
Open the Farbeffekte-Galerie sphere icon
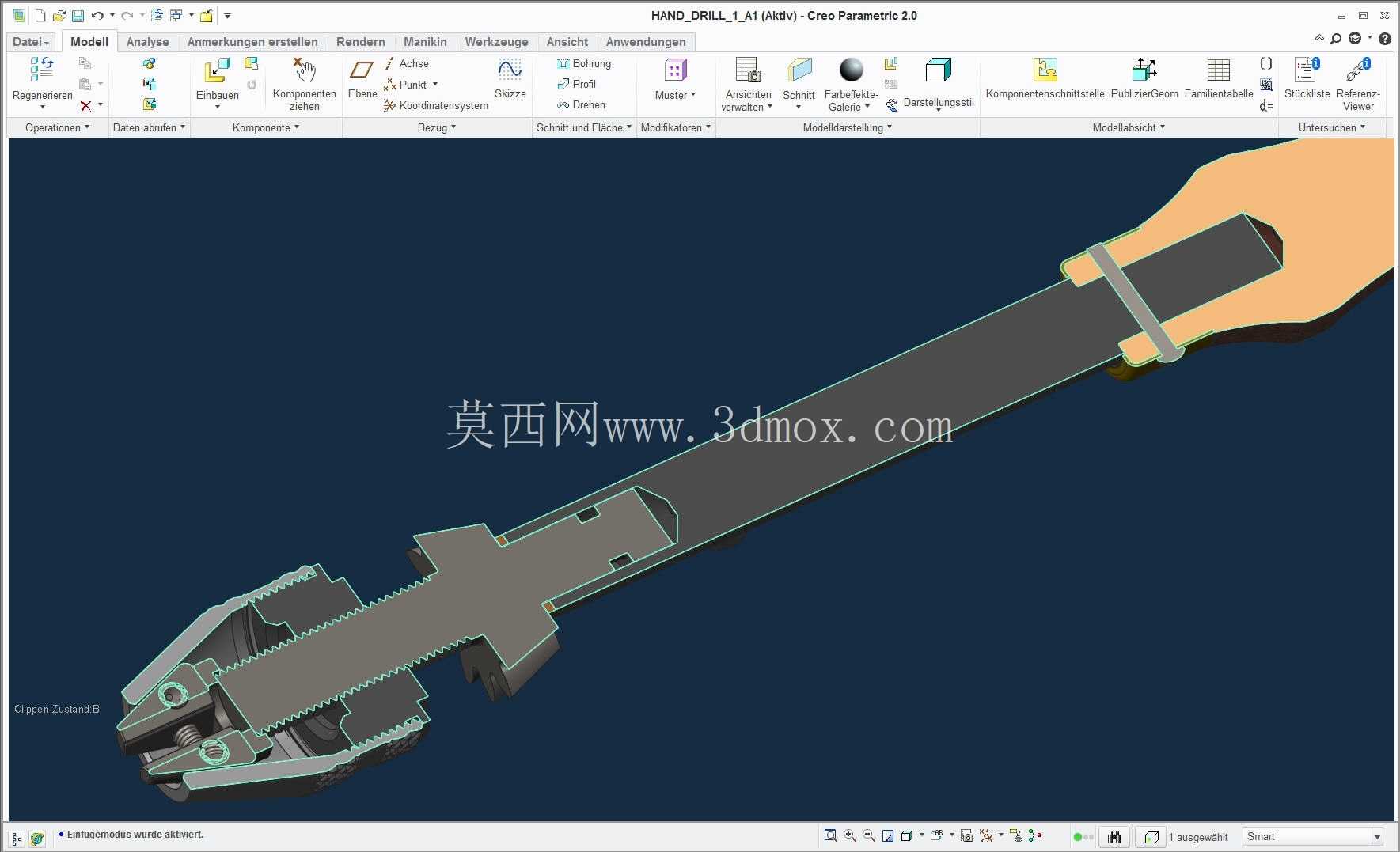coord(852,70)
